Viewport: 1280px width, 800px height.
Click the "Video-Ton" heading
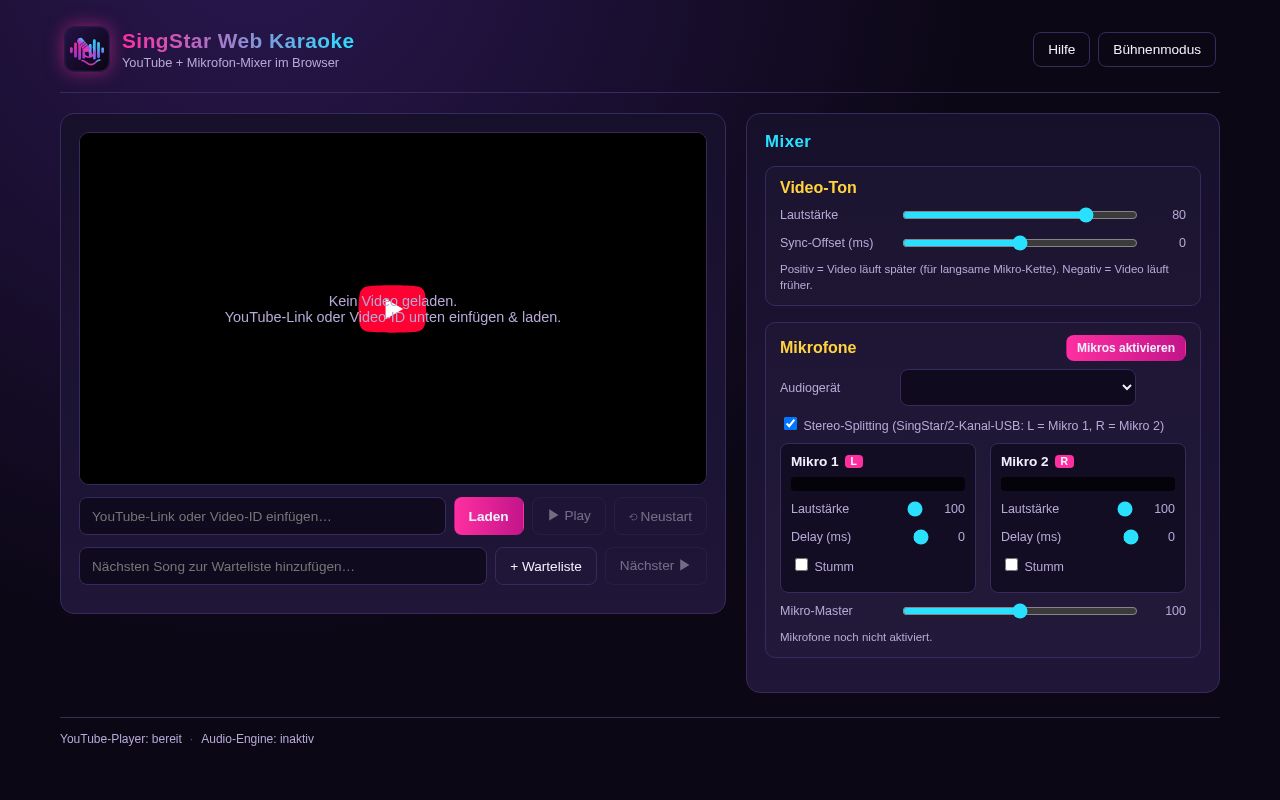[x=818, y=188]
